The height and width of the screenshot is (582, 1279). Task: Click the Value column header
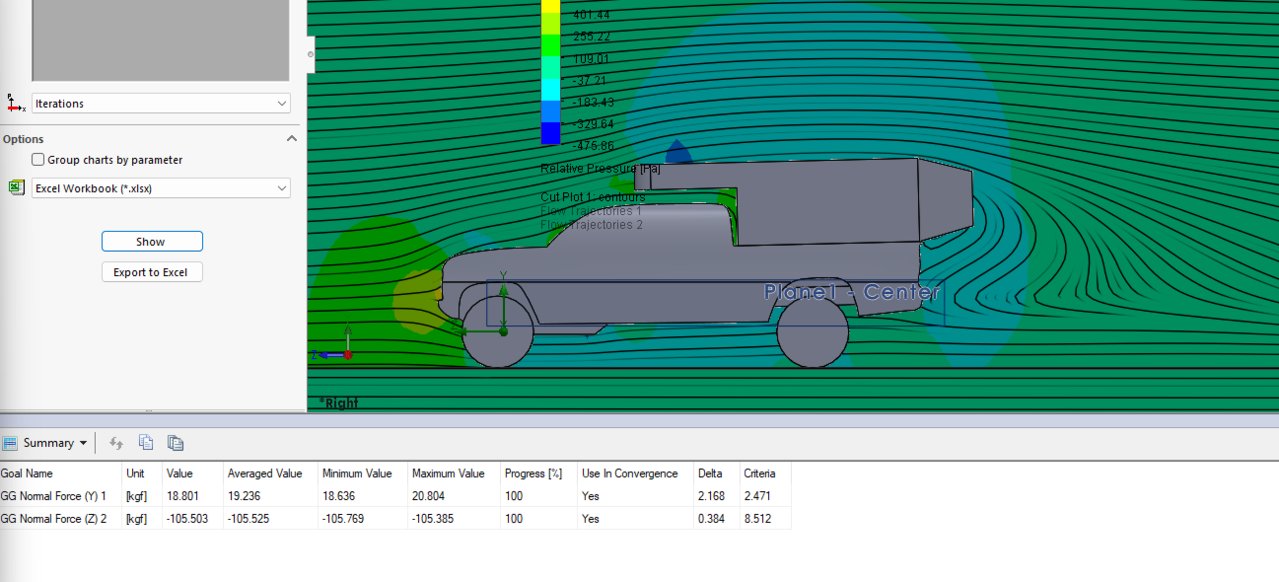[179, 473]
